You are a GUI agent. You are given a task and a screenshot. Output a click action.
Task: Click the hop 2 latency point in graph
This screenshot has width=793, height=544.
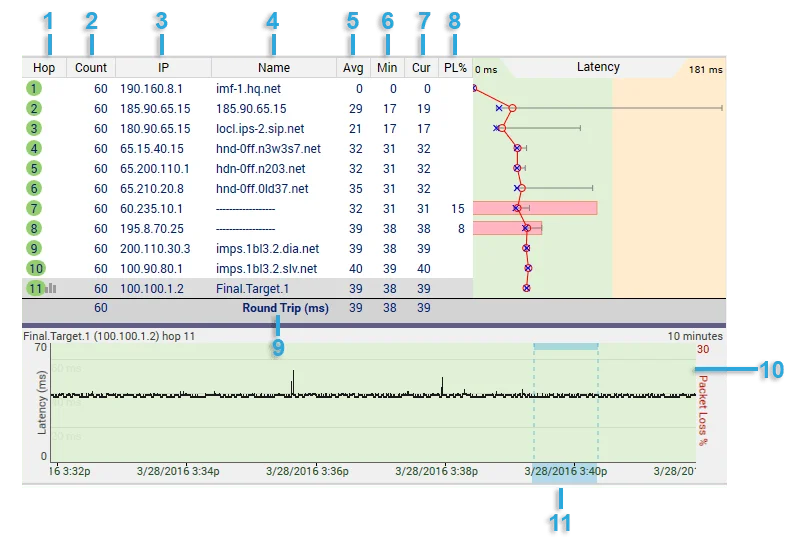(x=512, y=108)
